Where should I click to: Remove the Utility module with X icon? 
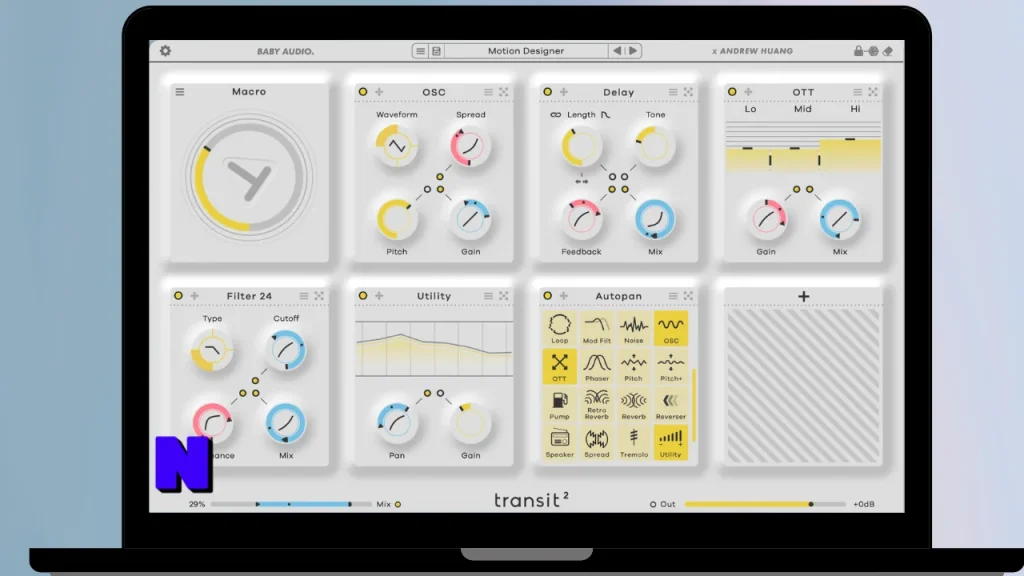tap(504, 296)
